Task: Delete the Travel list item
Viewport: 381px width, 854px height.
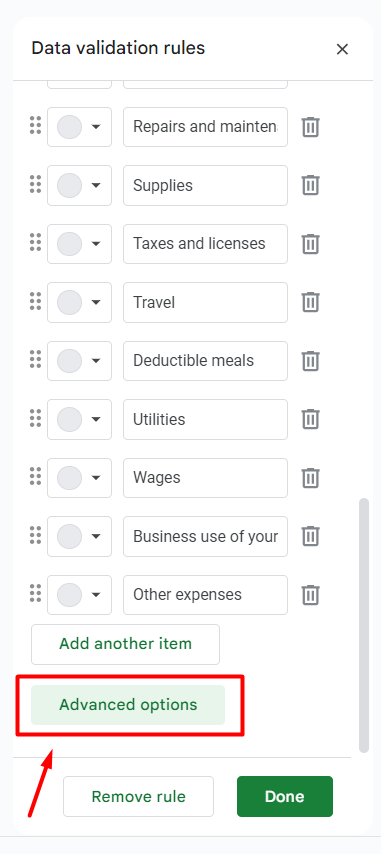Action: 310,302
